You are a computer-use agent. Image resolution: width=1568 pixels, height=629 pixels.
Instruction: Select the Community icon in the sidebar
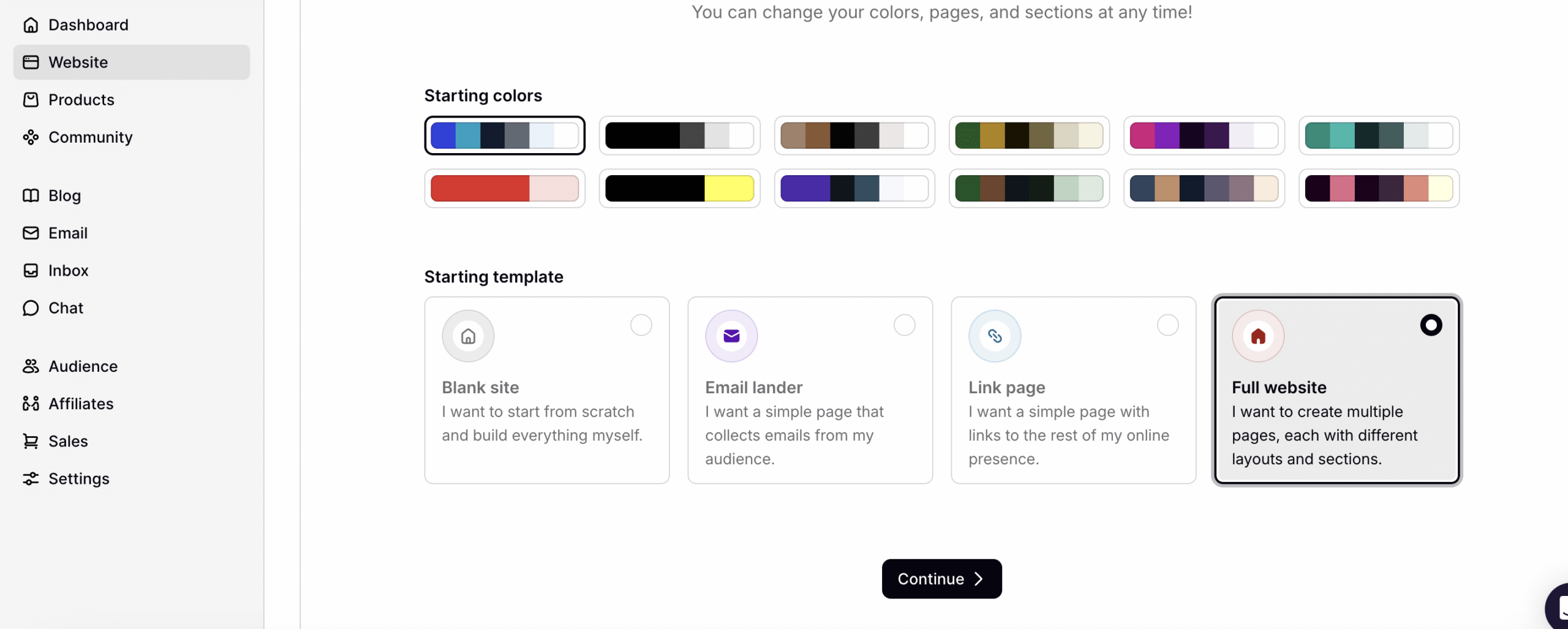[31, 137]
